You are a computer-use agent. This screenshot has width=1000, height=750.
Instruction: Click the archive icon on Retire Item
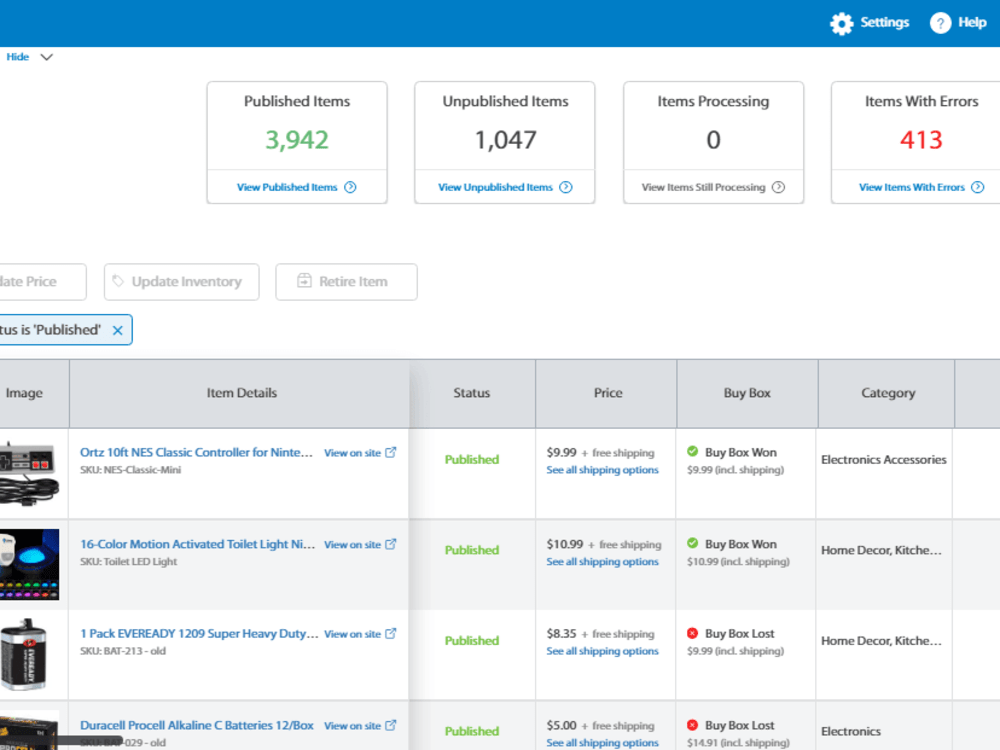304,281
